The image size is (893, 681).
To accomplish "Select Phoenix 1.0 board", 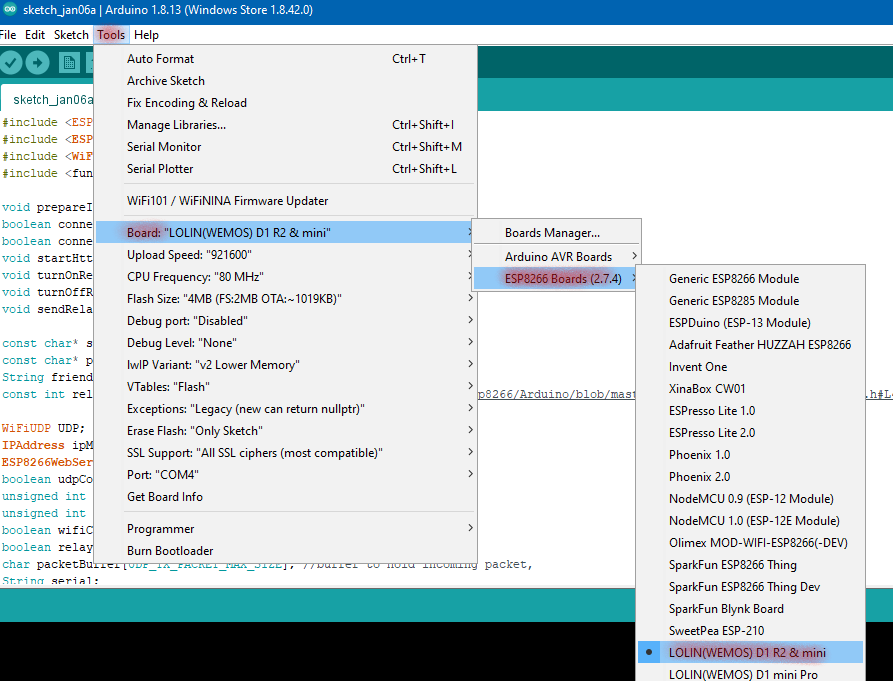I will 750,455.
